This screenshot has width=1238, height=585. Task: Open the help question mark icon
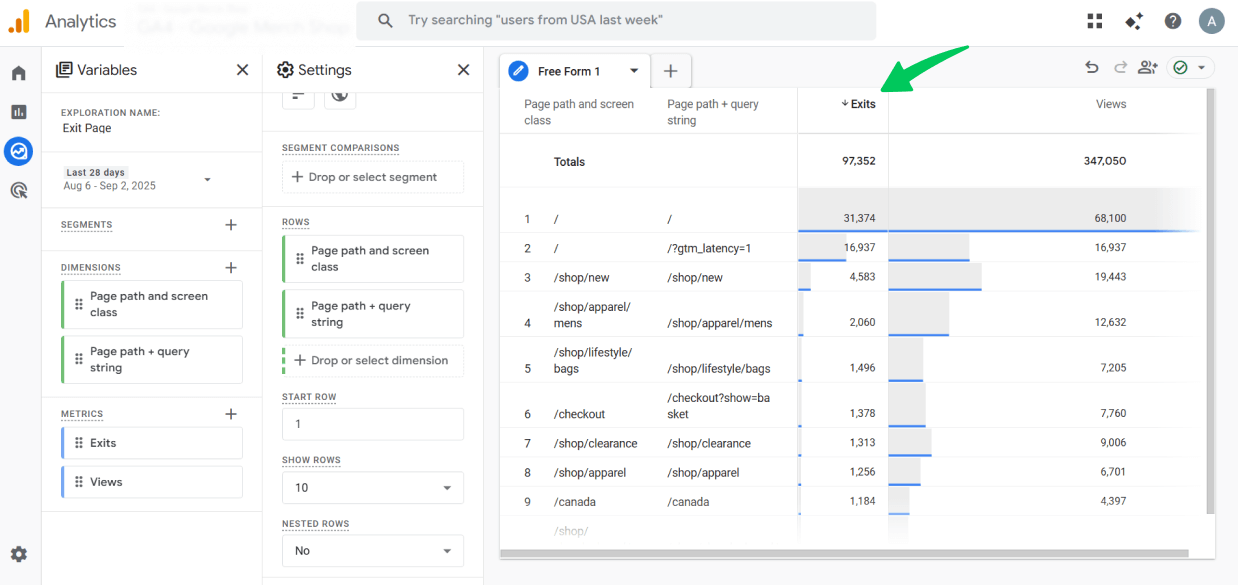(1173, 21)
